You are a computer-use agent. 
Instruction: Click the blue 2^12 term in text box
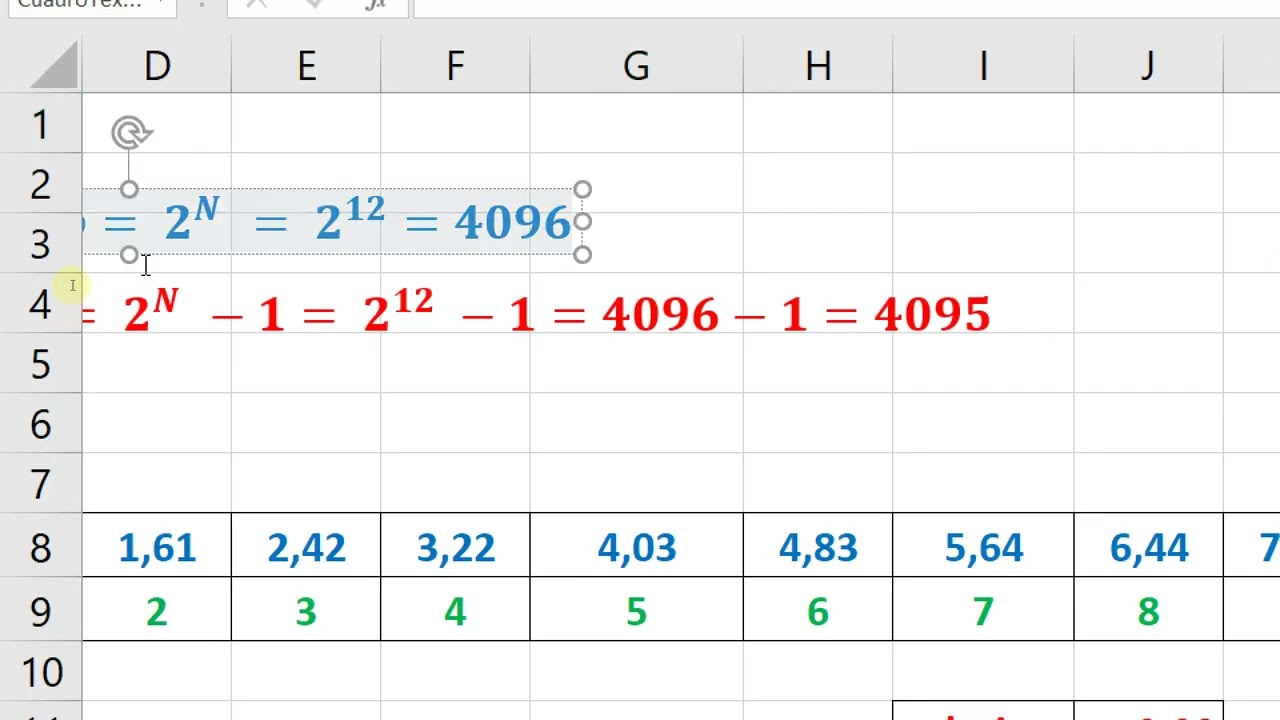pyautogui.click(x=350, y=218)
